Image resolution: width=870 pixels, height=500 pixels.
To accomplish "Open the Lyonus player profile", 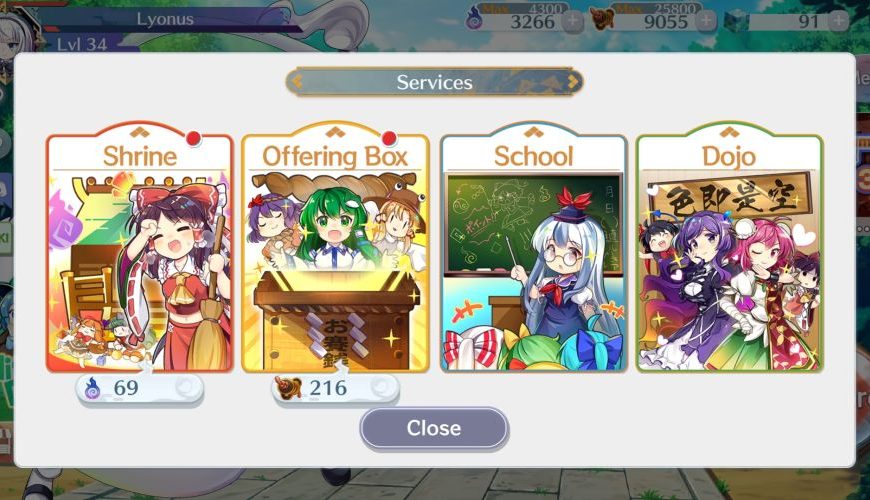I will [x=165, y=19].
